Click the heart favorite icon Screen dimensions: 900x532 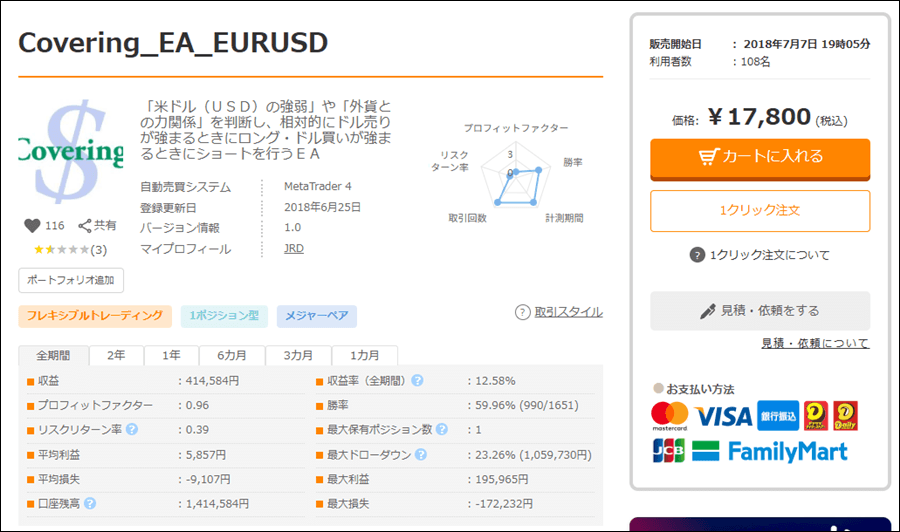pos(31,226)
